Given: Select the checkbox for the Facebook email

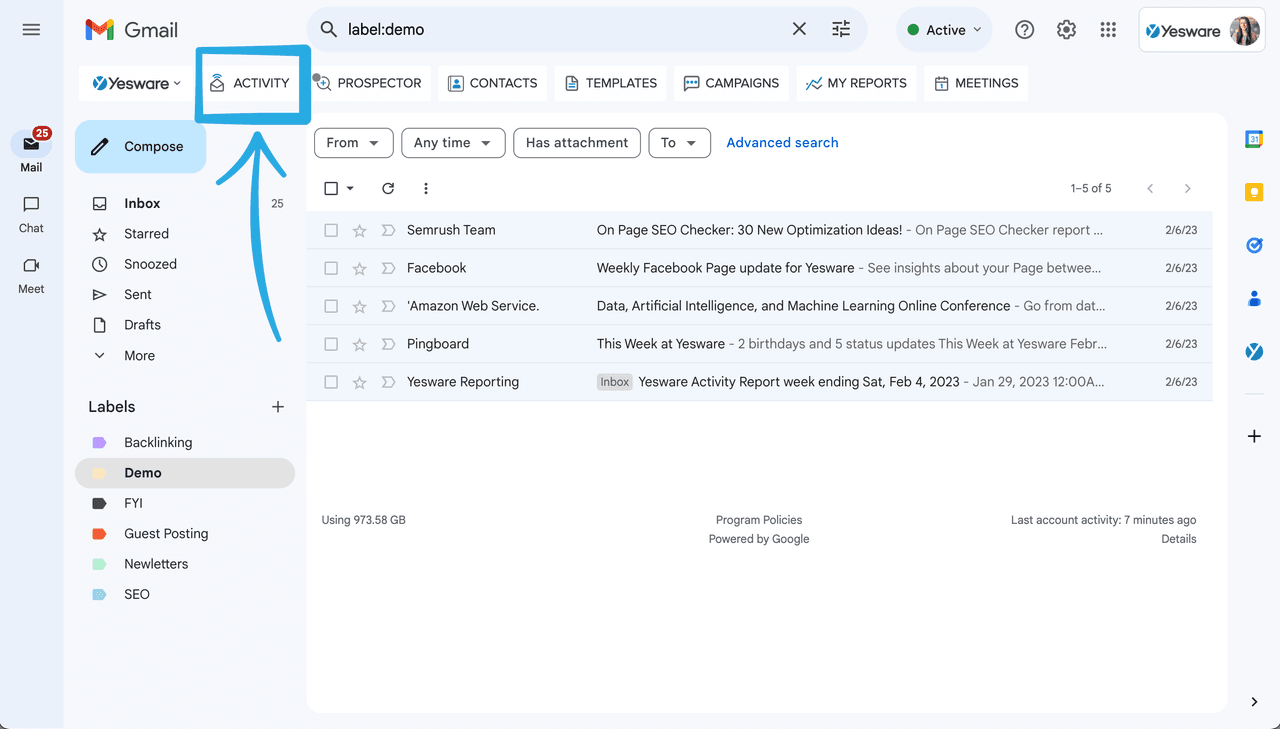Looking at the screenshot, I should [x=331, y=268].
